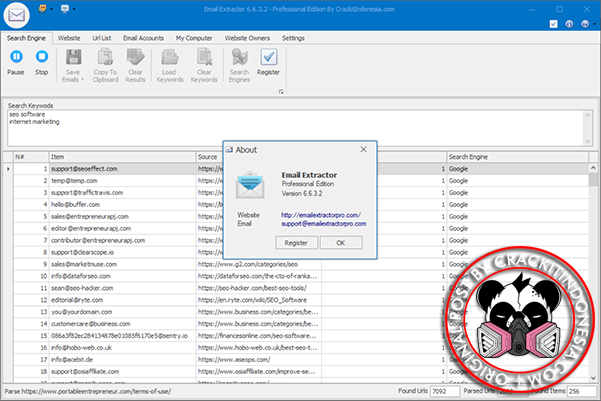This screenshot has width=601, height=401.
Task: Click the support@emailextractorpro.com email link
Action: [x=324, y=224]
